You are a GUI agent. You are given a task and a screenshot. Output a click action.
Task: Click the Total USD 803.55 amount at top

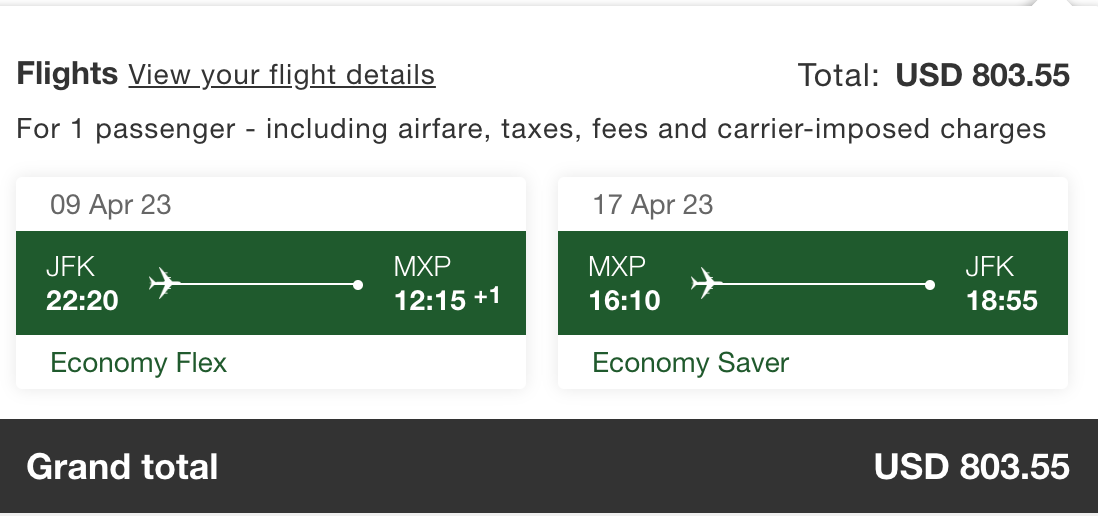[x=982, y=76]
